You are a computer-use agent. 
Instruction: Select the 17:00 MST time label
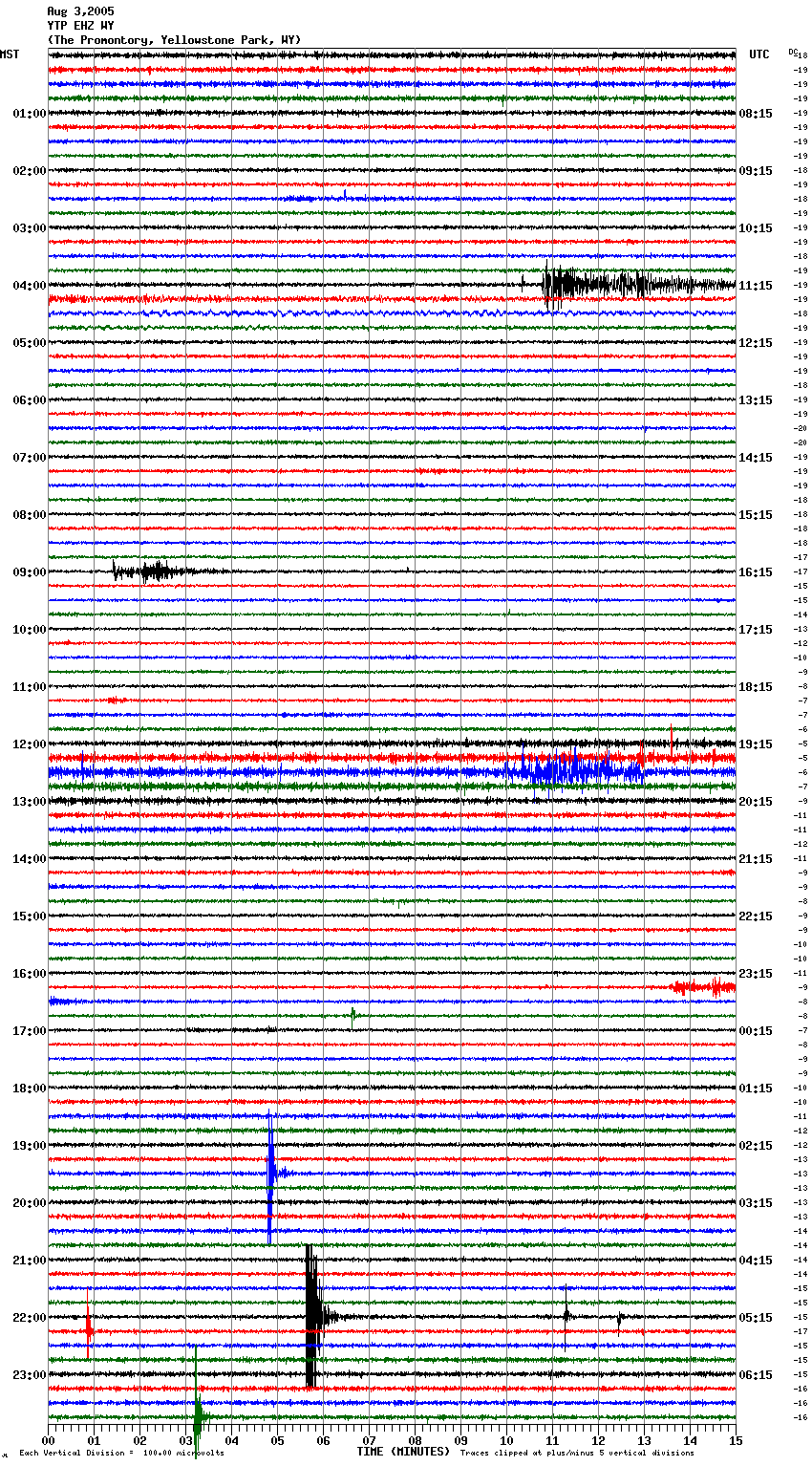coord(30,1031)
